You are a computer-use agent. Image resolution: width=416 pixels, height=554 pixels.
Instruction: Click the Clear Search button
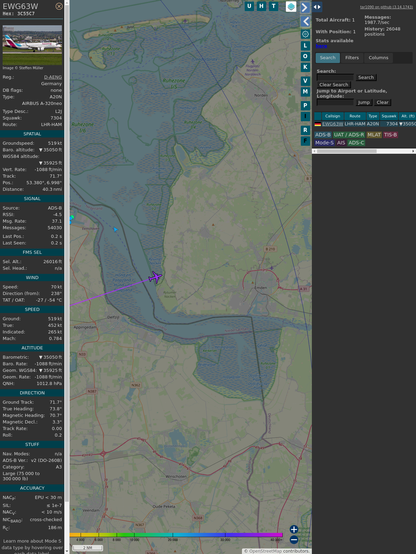point(334,85)
